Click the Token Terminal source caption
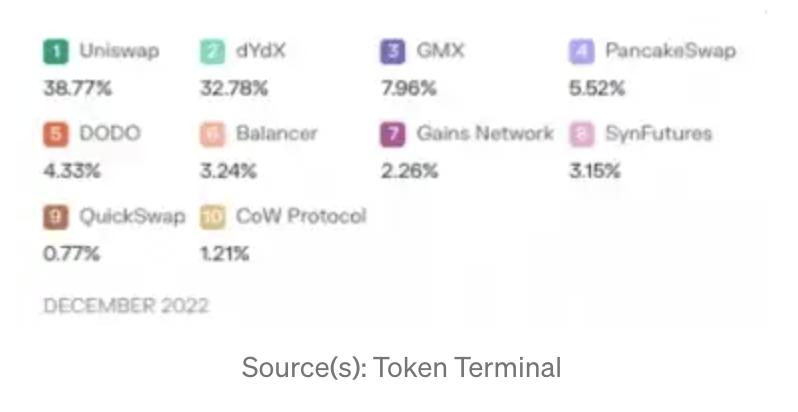Image resolution: width=798 pixels, height=412 pixels. [x=401, y=368]
